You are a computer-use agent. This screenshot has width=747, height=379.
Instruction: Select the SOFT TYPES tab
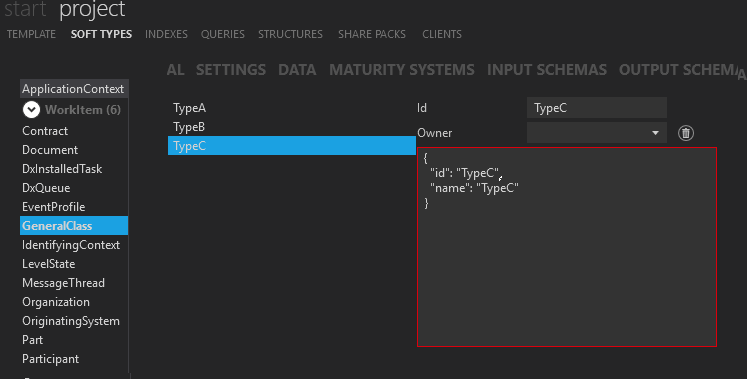pos(101,34)
